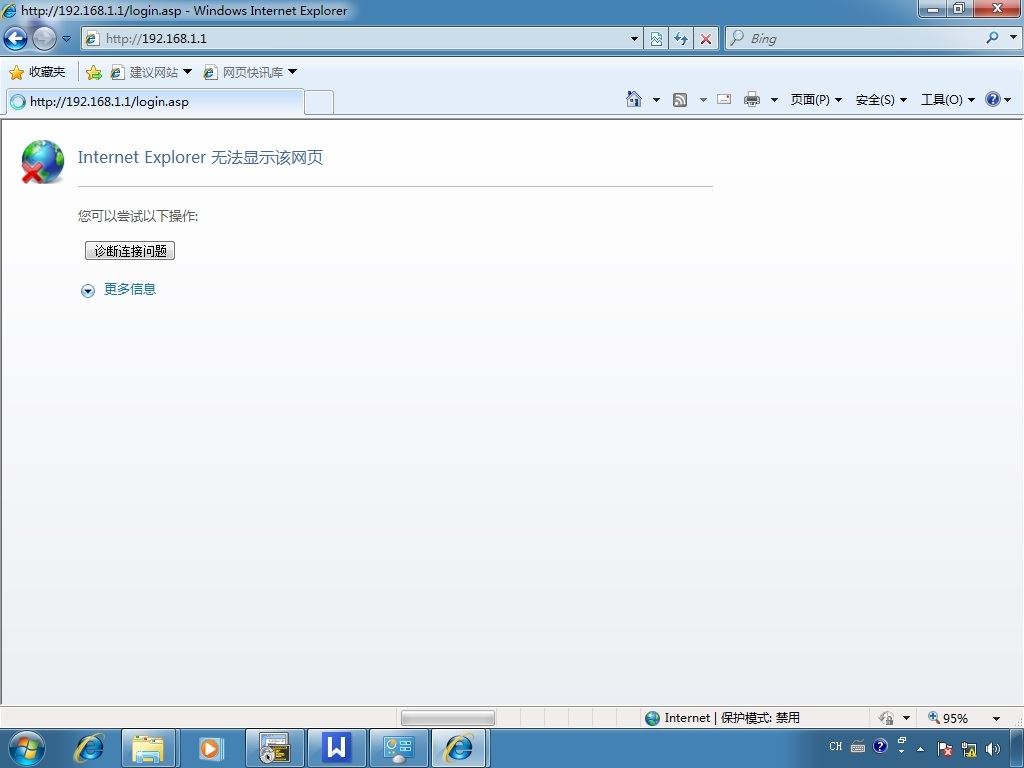Screen dimensions: 1024x768
Task: Click the 95% zoom level button
Action: 948,718
